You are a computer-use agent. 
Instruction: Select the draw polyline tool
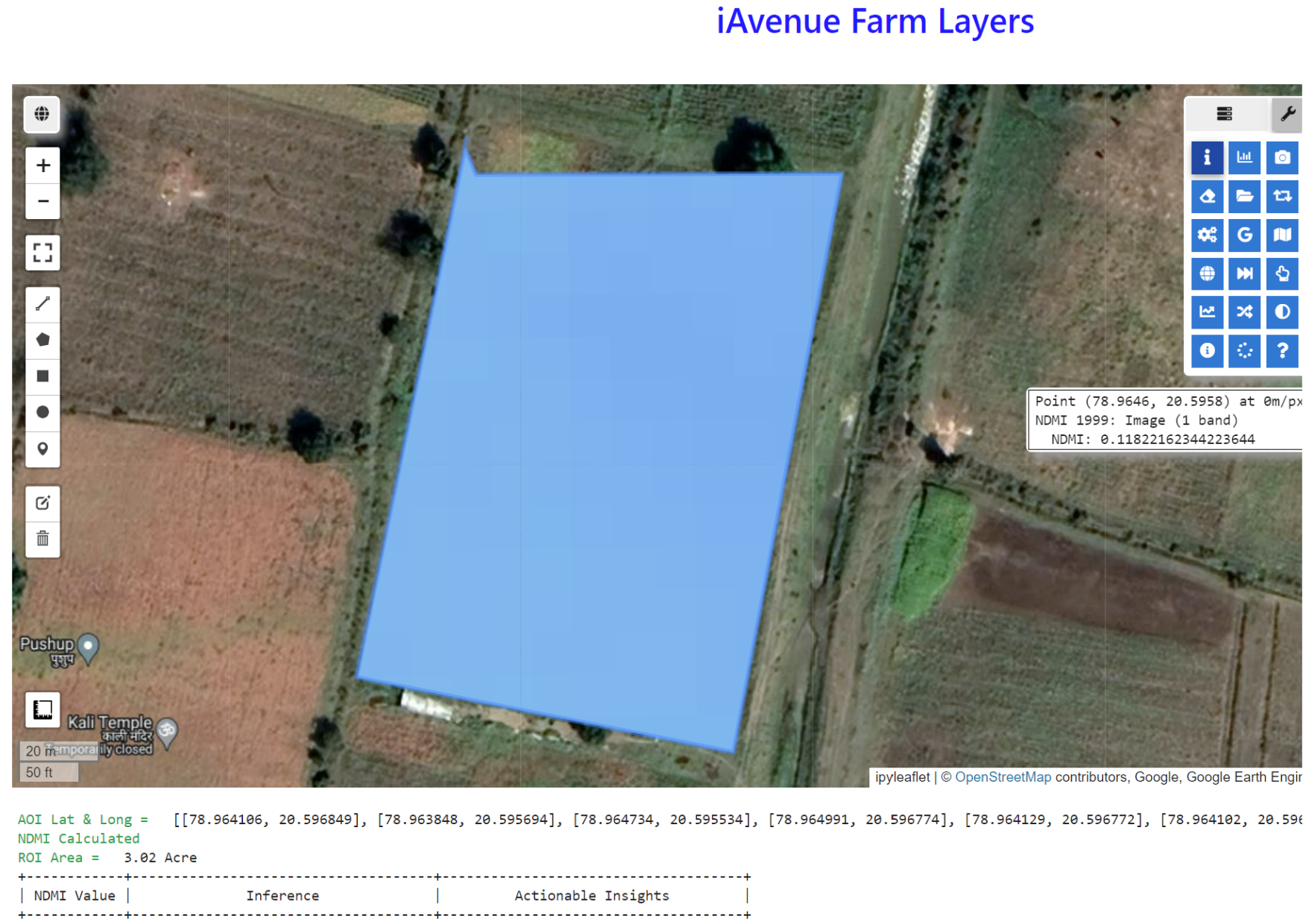pos(42,304)
